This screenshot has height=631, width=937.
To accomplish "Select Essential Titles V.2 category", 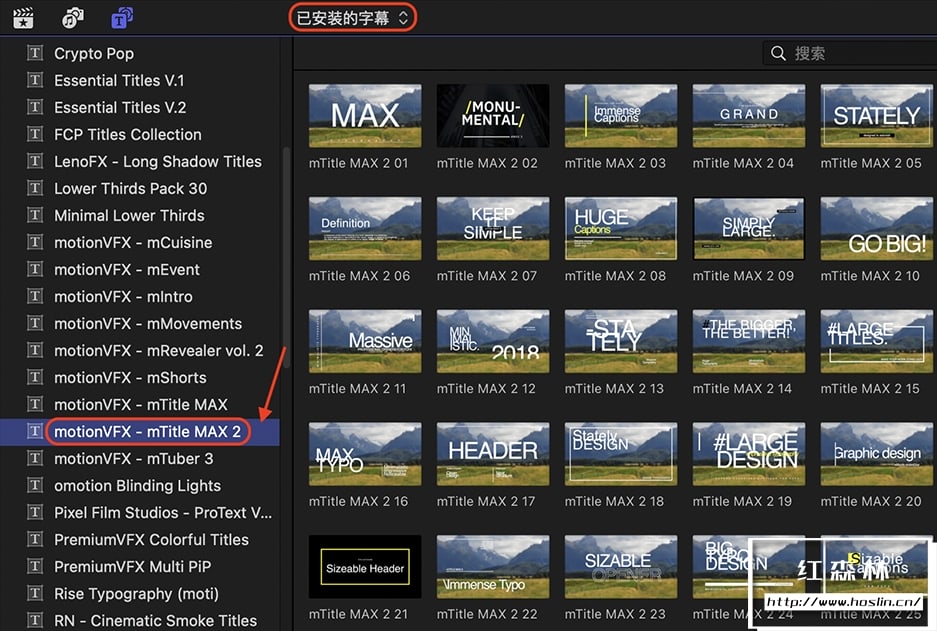I will [x=120, y=108].
